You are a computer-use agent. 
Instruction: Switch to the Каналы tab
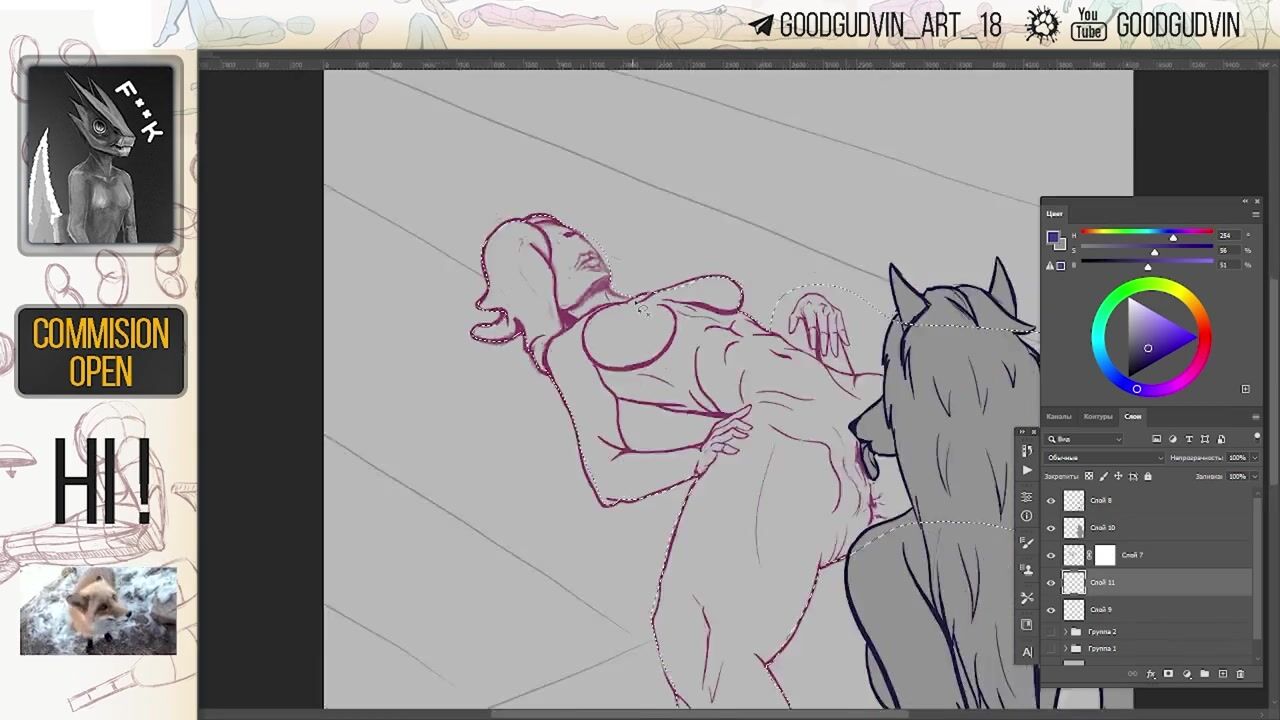click(x=1058, y=416)
